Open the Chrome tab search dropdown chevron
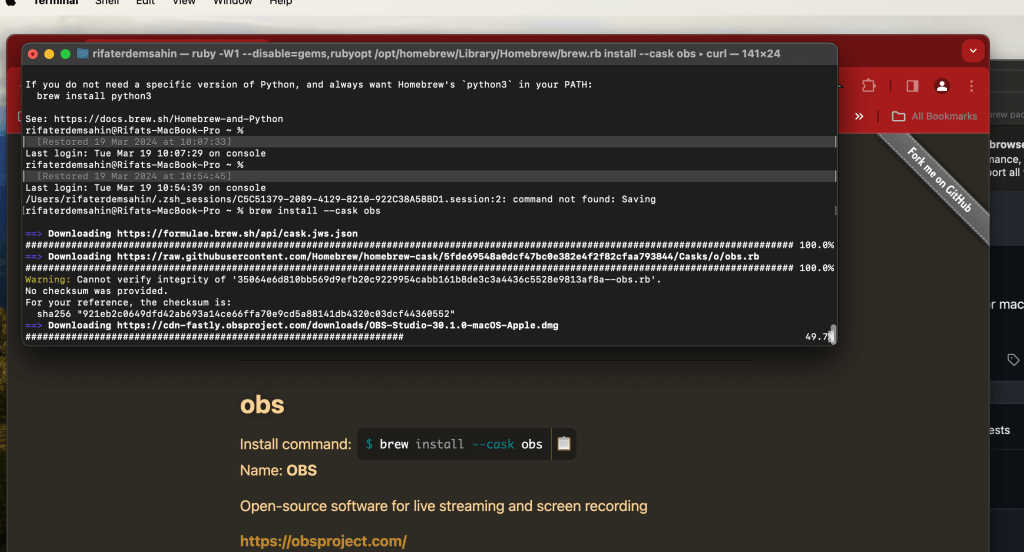Image resolution: width=1024 pixels, height=552 pixels. coord(972,50)
